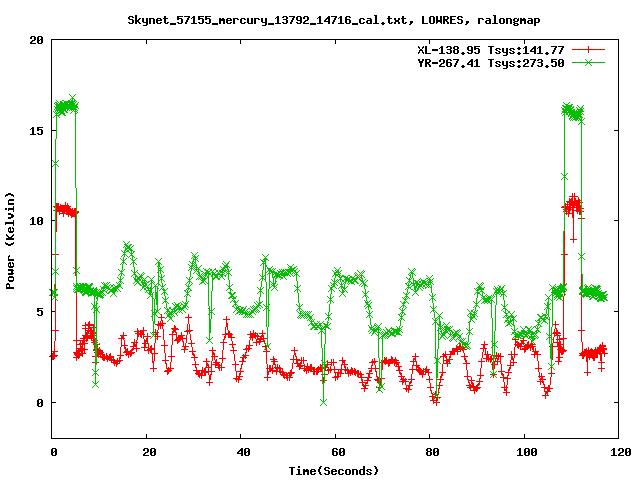The height and width of the screenshot is (480, 640).
Task: Click the y-axis tick label 0
Action: (x=40, y=403)
